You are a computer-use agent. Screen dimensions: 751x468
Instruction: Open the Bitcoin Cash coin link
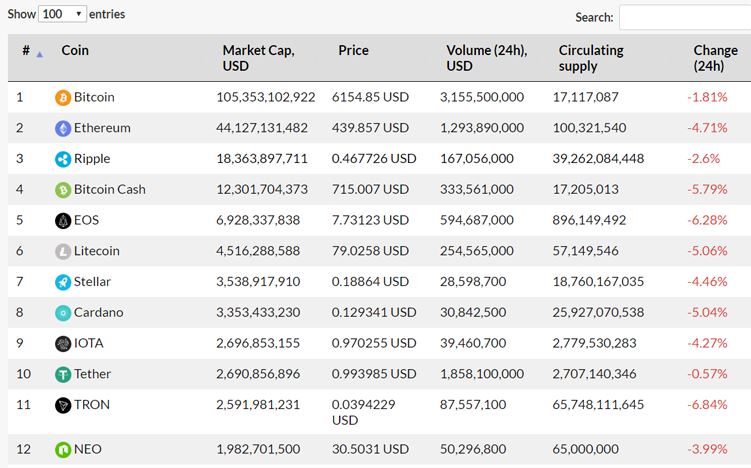(x=110, y=190)
